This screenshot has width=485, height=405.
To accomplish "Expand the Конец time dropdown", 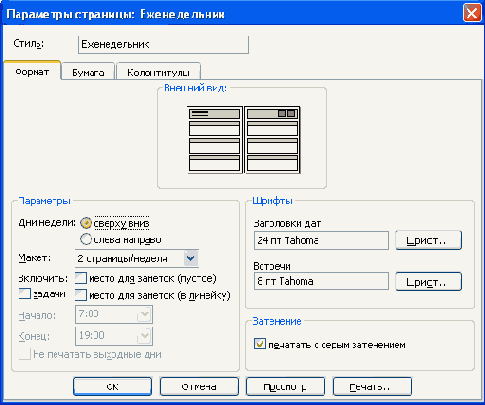I will pyautogui.click(x=144, y=335).
